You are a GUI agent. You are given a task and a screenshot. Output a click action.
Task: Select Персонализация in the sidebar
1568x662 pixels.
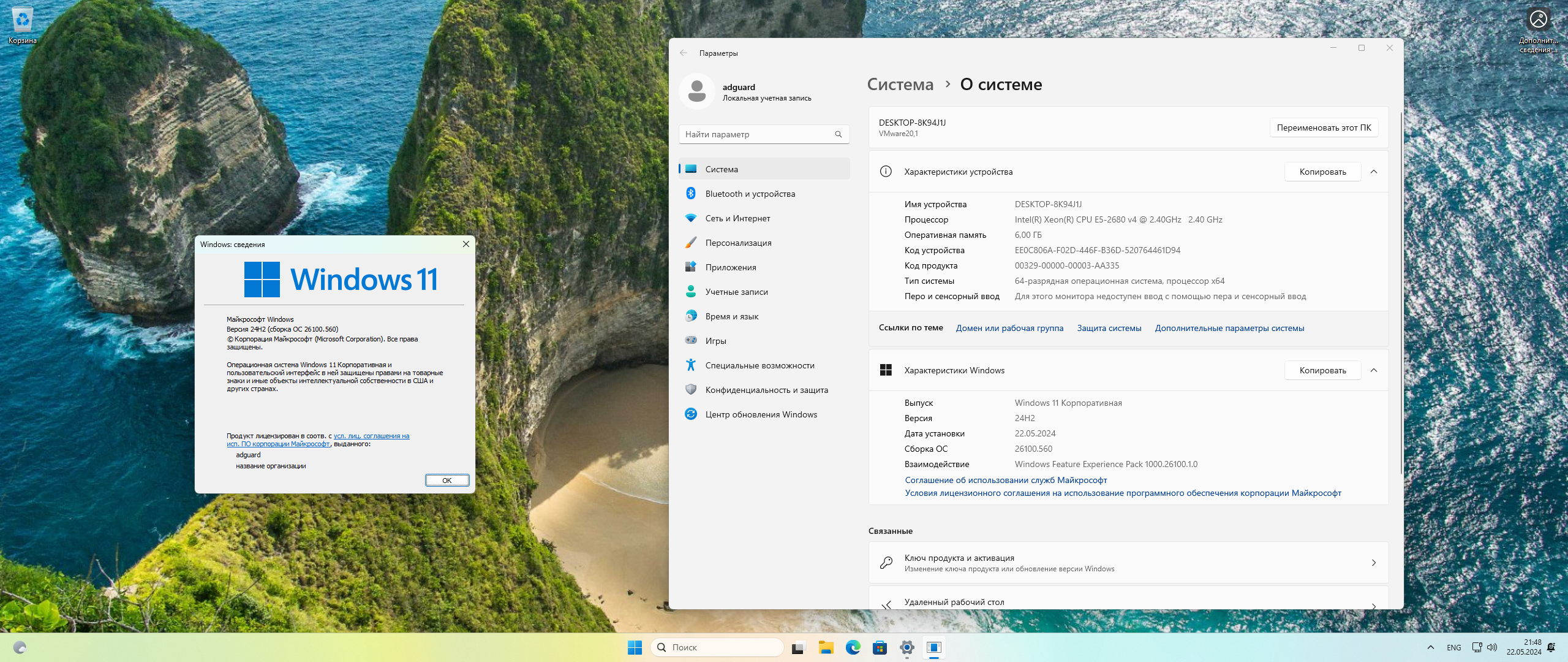click(738, 243)
